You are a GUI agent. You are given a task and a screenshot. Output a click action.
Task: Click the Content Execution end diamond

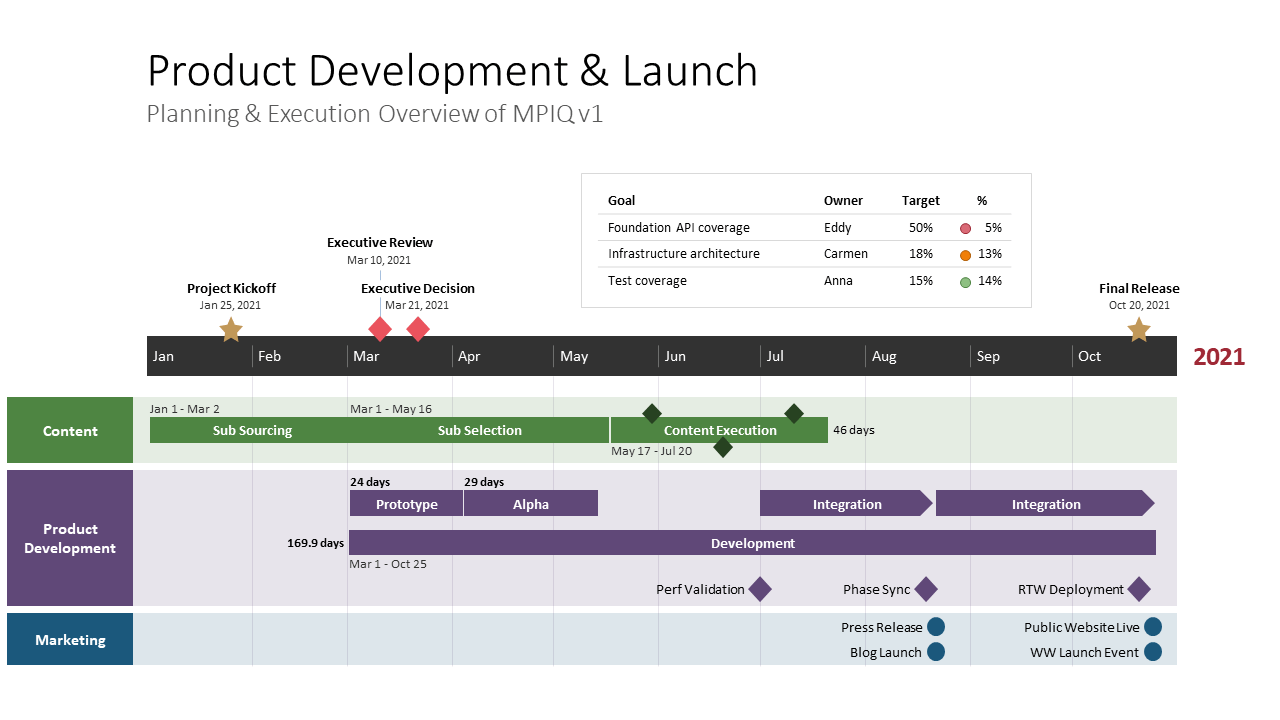(795, 413)
